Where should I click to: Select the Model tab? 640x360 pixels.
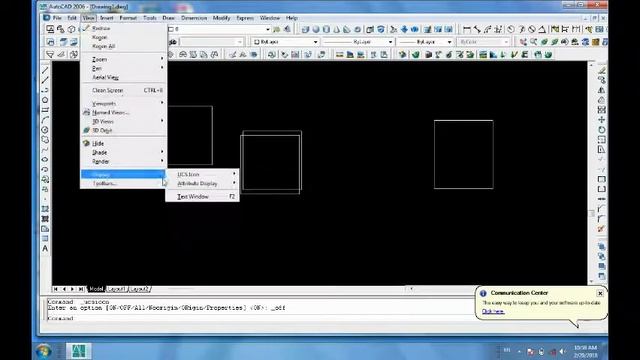point(96,289)
